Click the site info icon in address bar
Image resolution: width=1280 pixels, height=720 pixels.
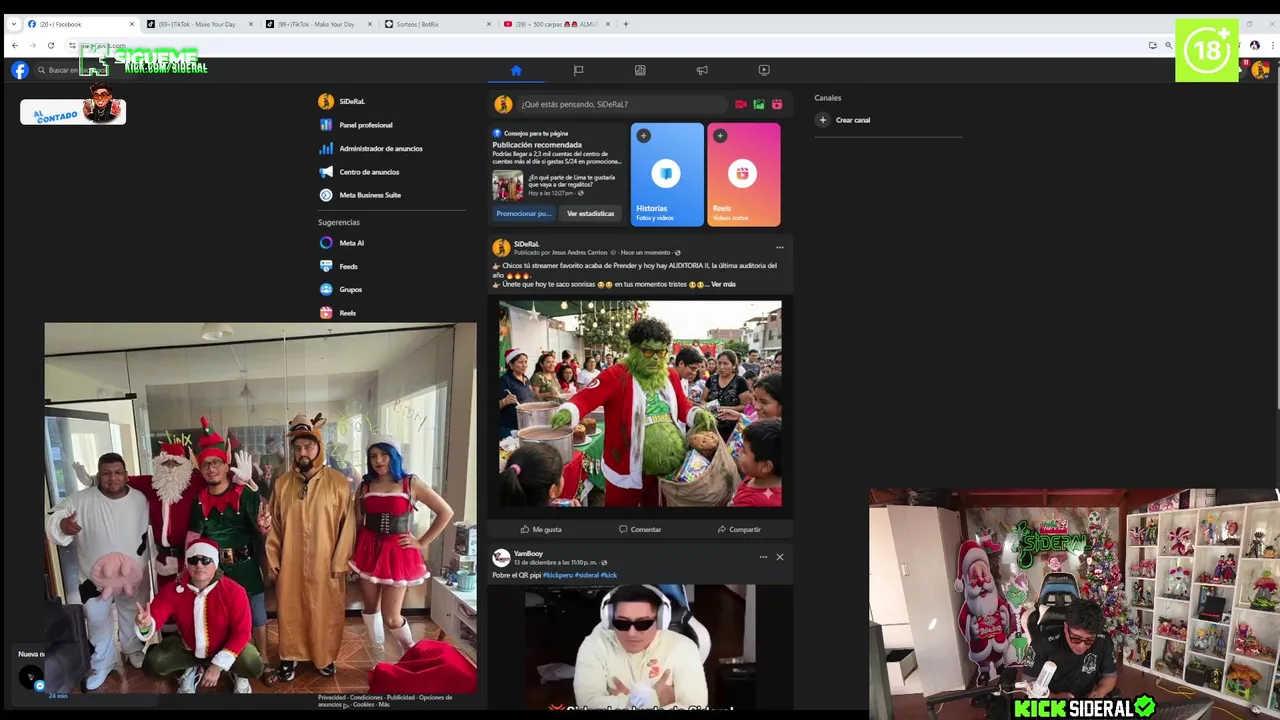coord(73,45)
